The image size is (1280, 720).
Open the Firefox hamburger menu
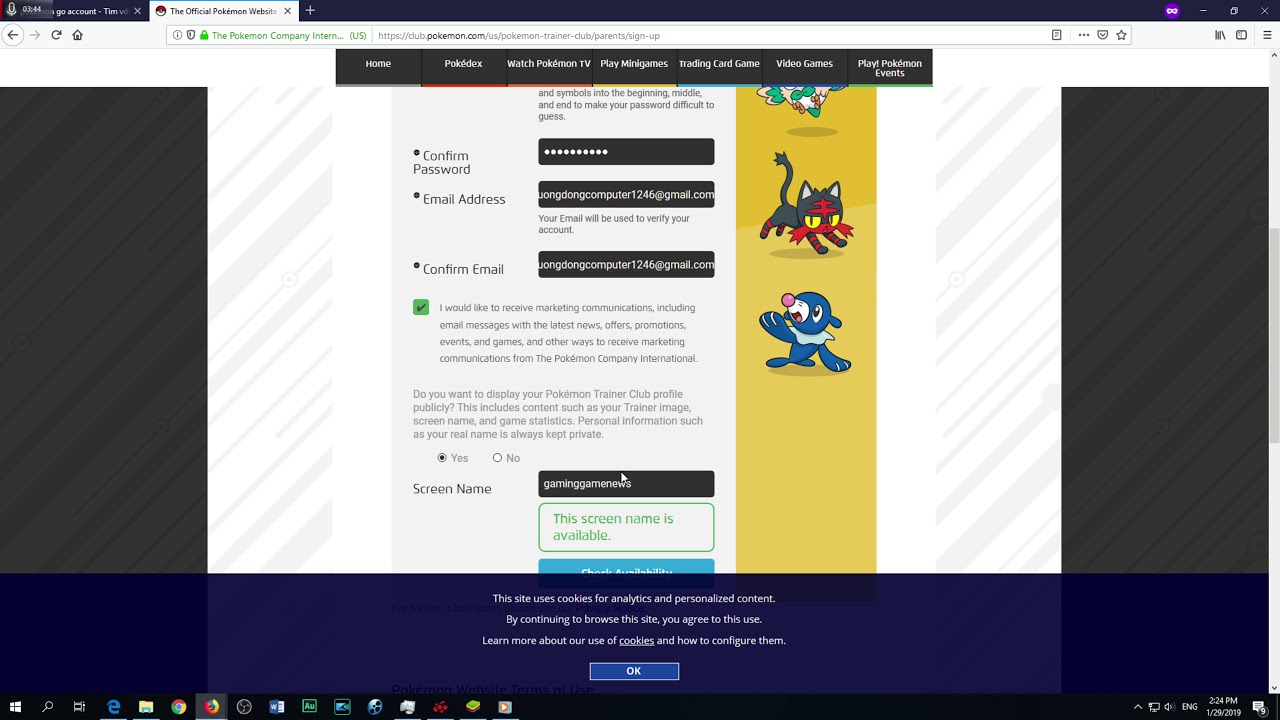pos(1267,35)
